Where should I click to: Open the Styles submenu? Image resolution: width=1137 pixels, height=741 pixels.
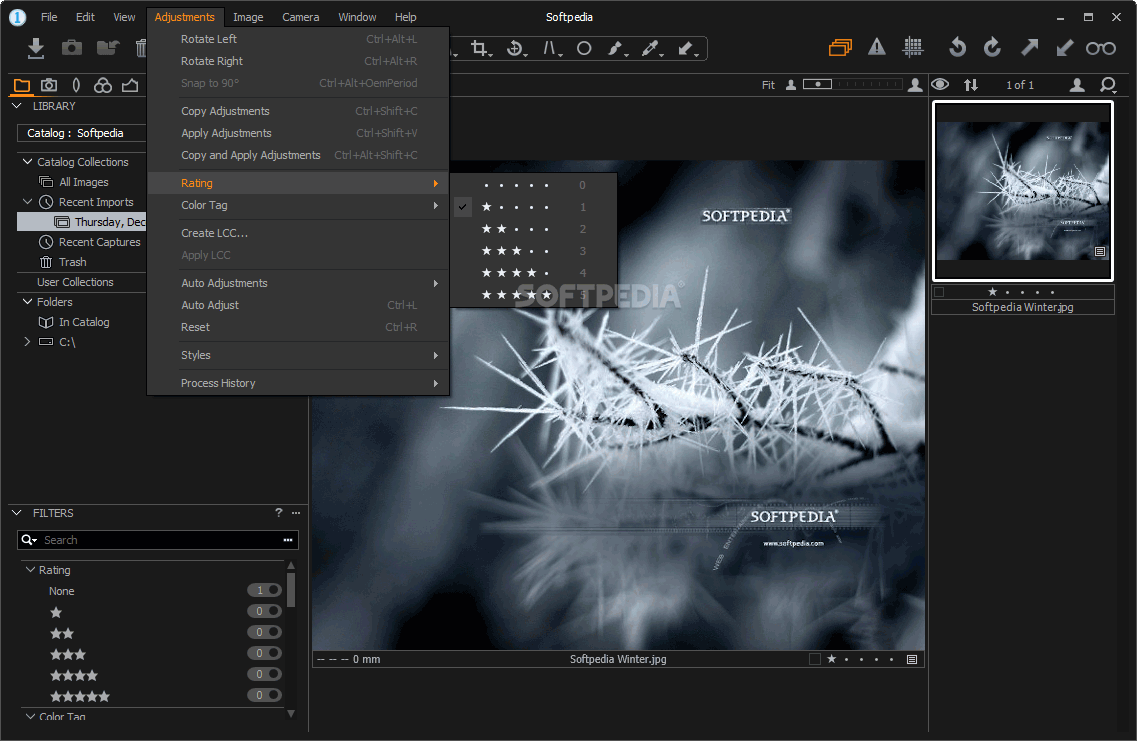(298, 355)
